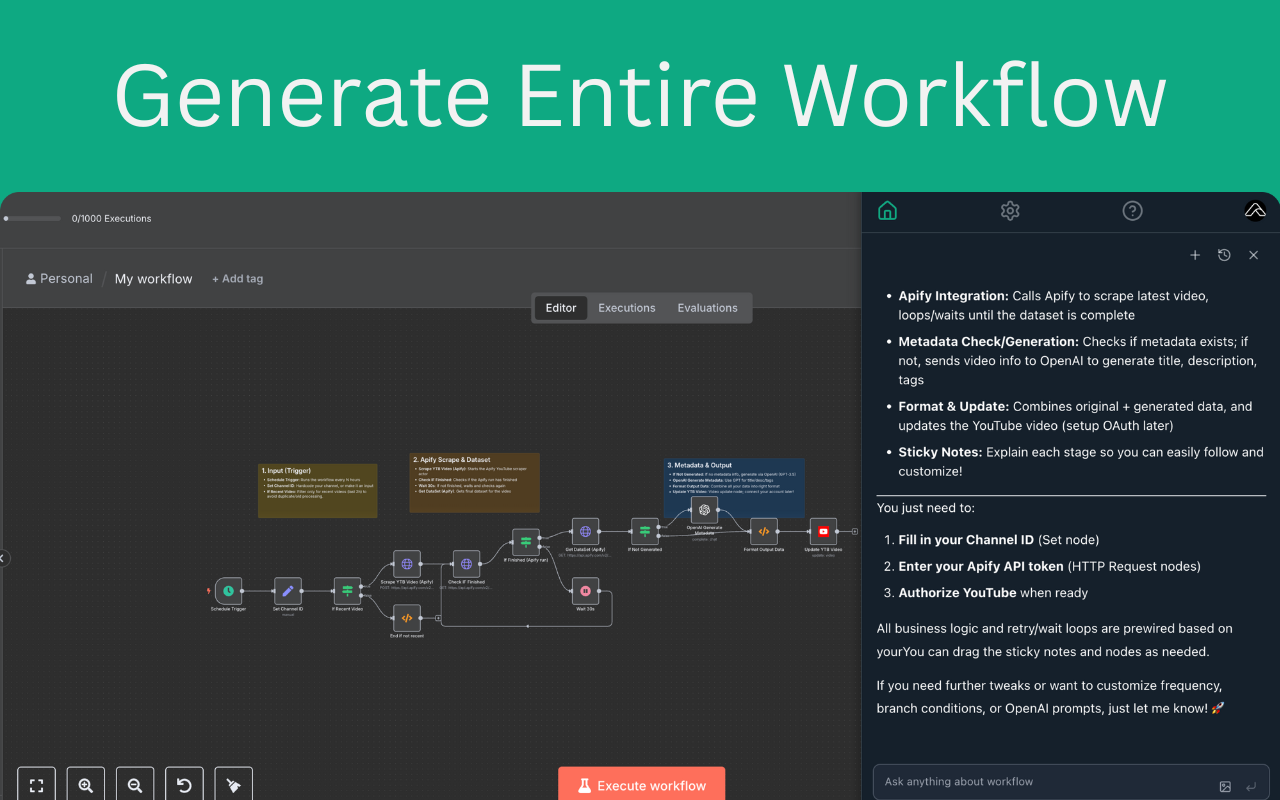
Task: Click the plus connector after End if not recent
Action: pos(437,618)
